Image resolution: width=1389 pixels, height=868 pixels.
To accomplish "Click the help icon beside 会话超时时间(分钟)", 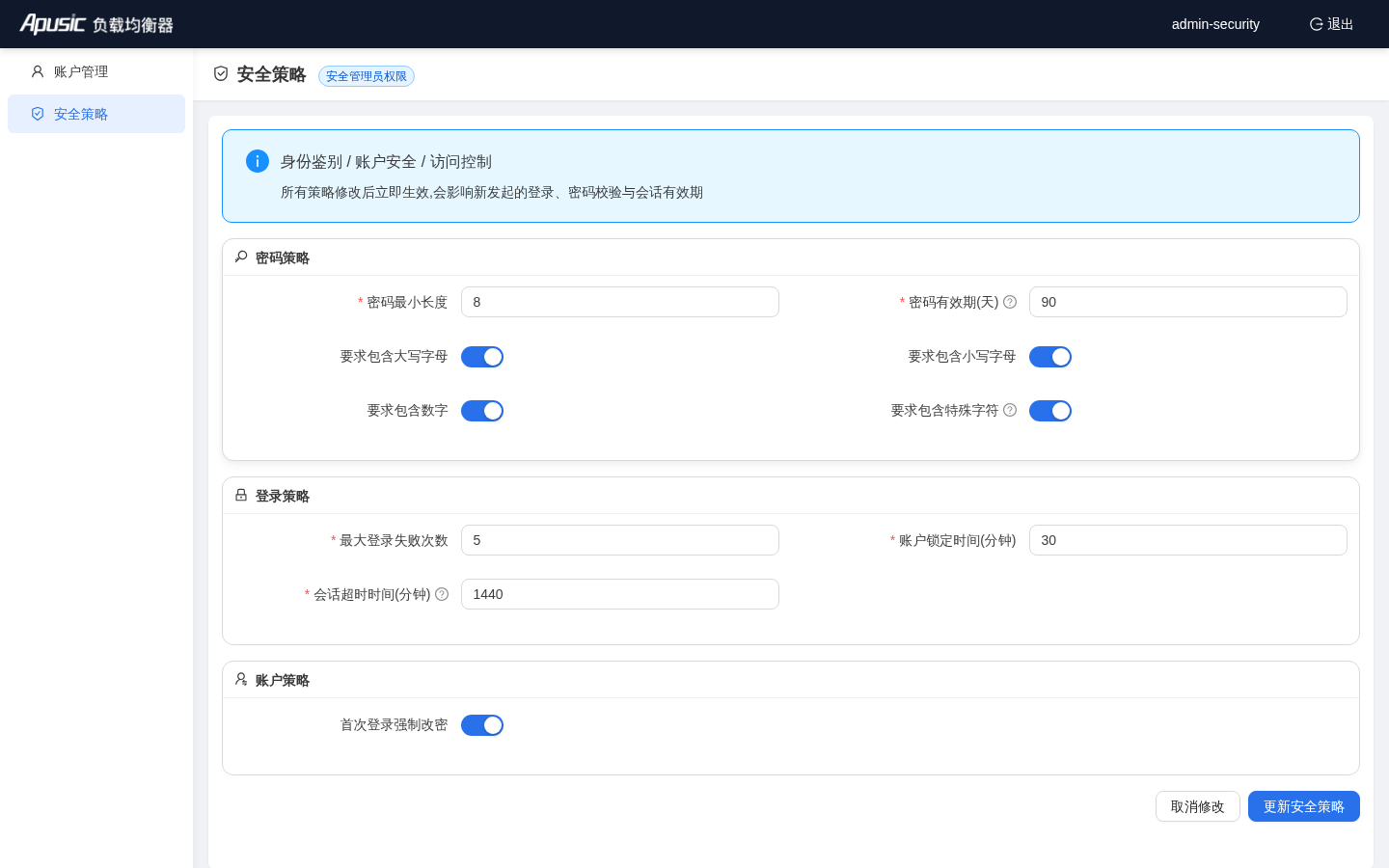I will pos(442,594).
